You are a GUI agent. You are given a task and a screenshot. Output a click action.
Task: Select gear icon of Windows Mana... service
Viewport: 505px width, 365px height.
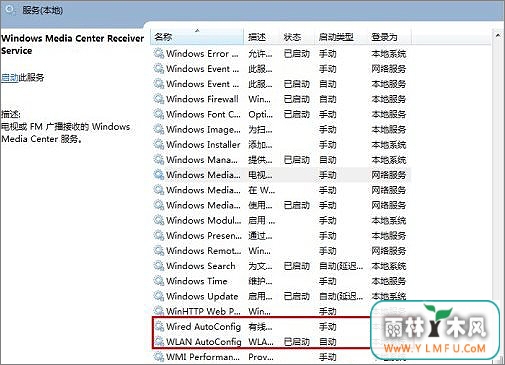pos(159,160)
